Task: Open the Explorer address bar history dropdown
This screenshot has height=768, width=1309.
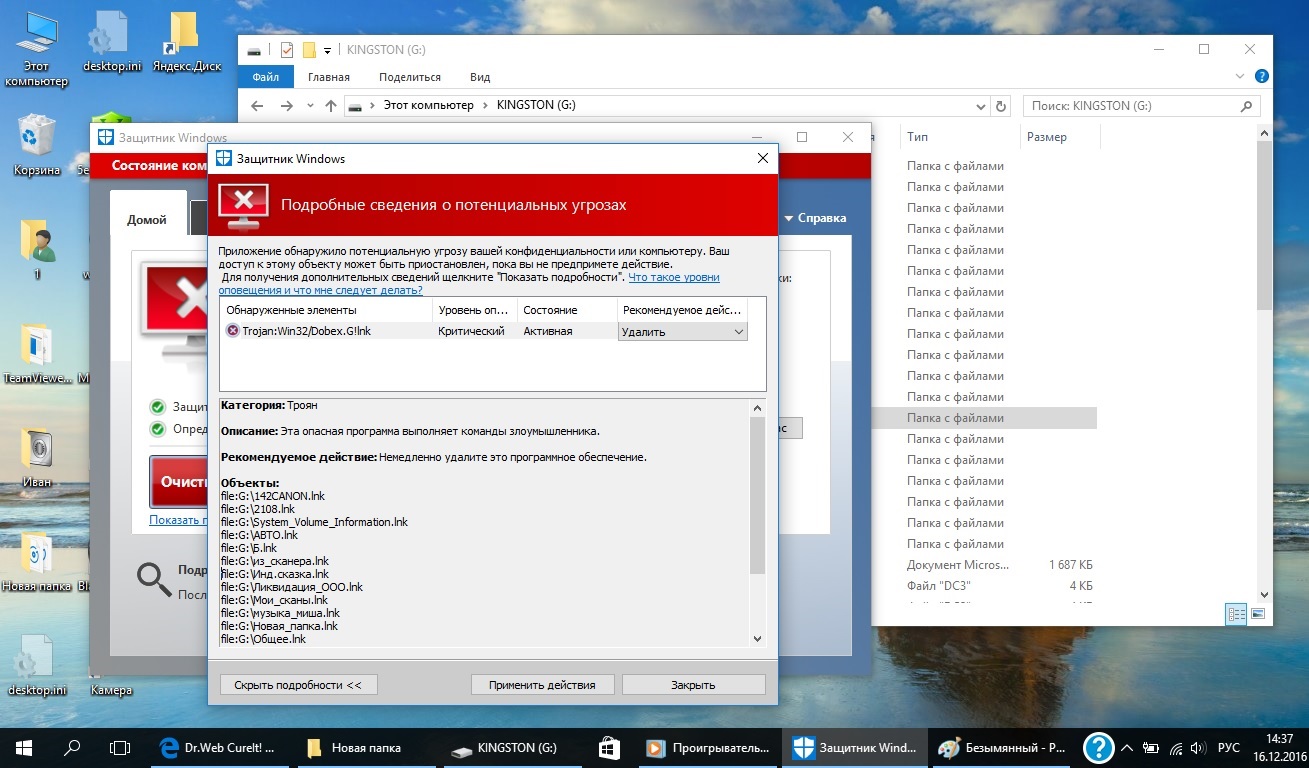Action: [x=980, y=105]
